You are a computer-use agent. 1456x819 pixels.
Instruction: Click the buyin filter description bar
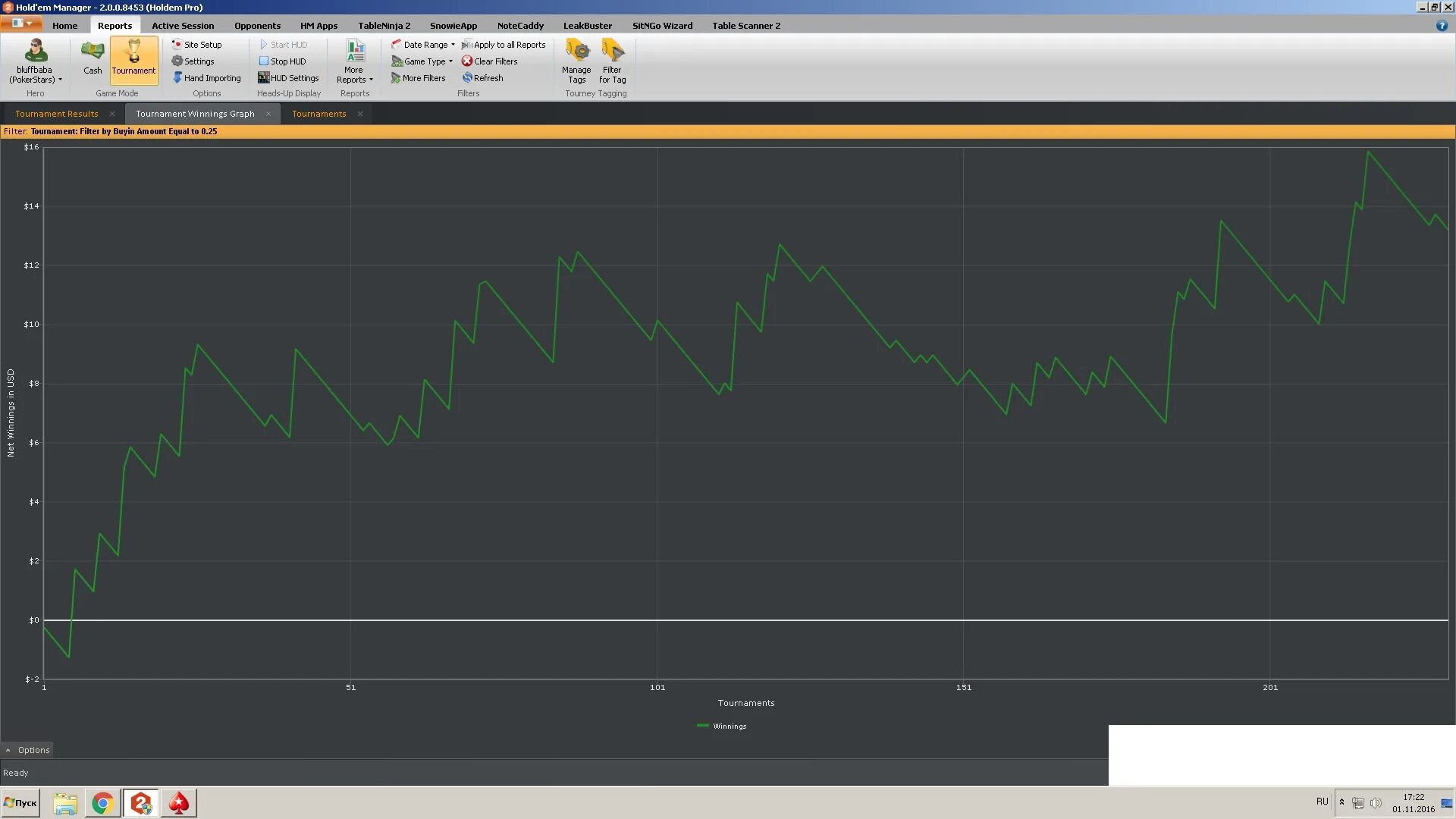[x=728, y=131]
